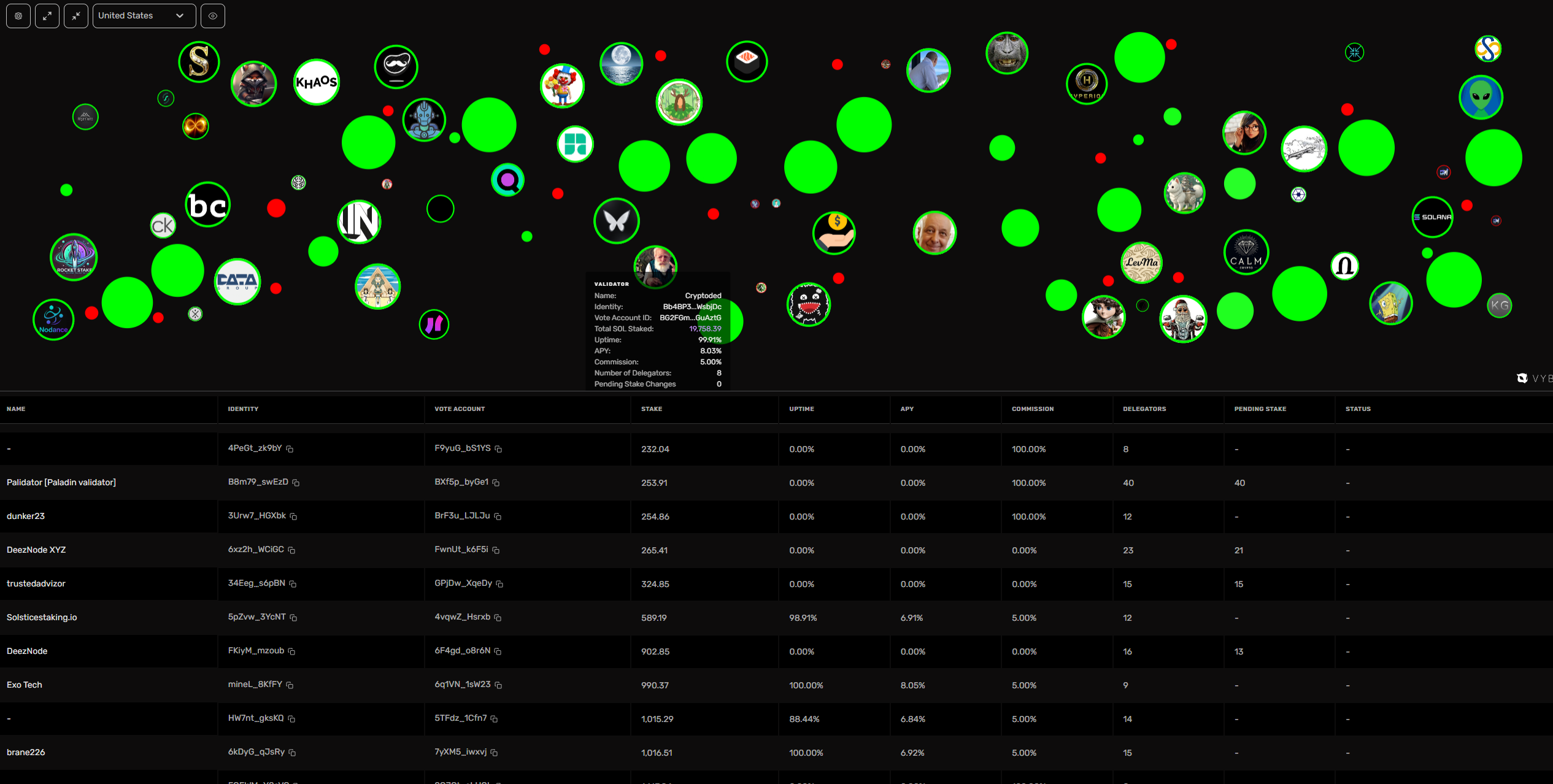1553x784 pixels.
Task: Copy the DeezNode XYZ identity address
Action: tap(291, 550)
